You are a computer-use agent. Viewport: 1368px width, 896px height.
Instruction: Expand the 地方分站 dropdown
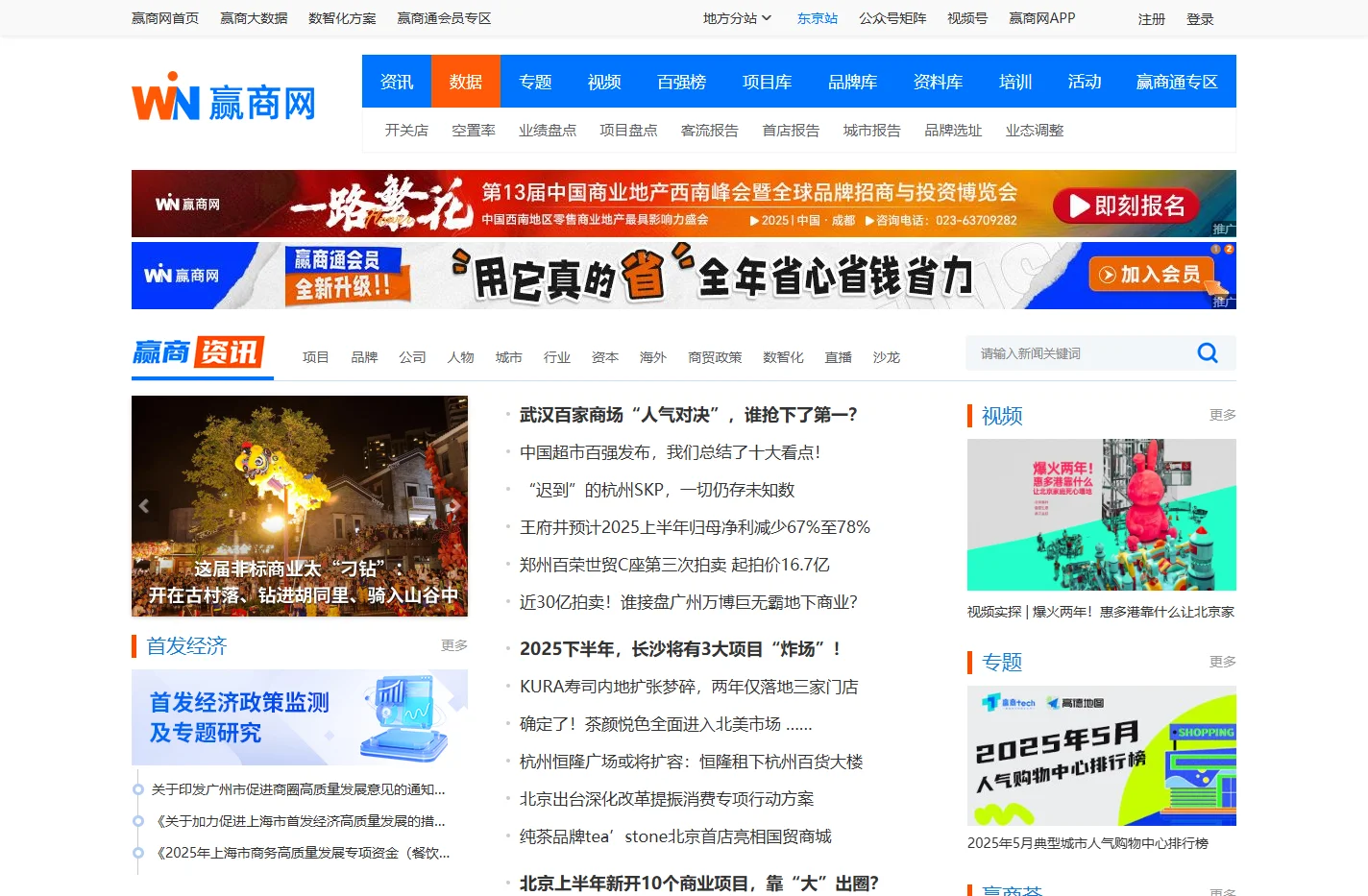pyautogui.click(x=737, y=18)
